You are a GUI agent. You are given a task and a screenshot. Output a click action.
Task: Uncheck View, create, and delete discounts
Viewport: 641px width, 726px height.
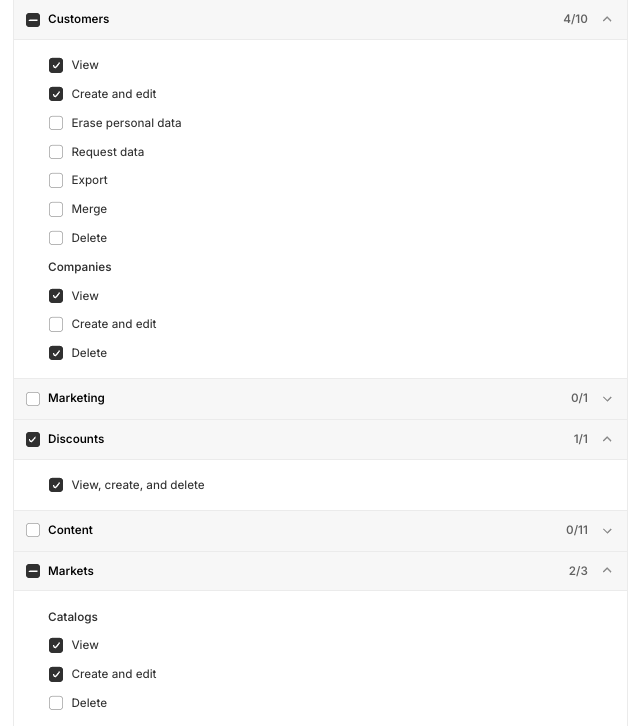(56, 485)
